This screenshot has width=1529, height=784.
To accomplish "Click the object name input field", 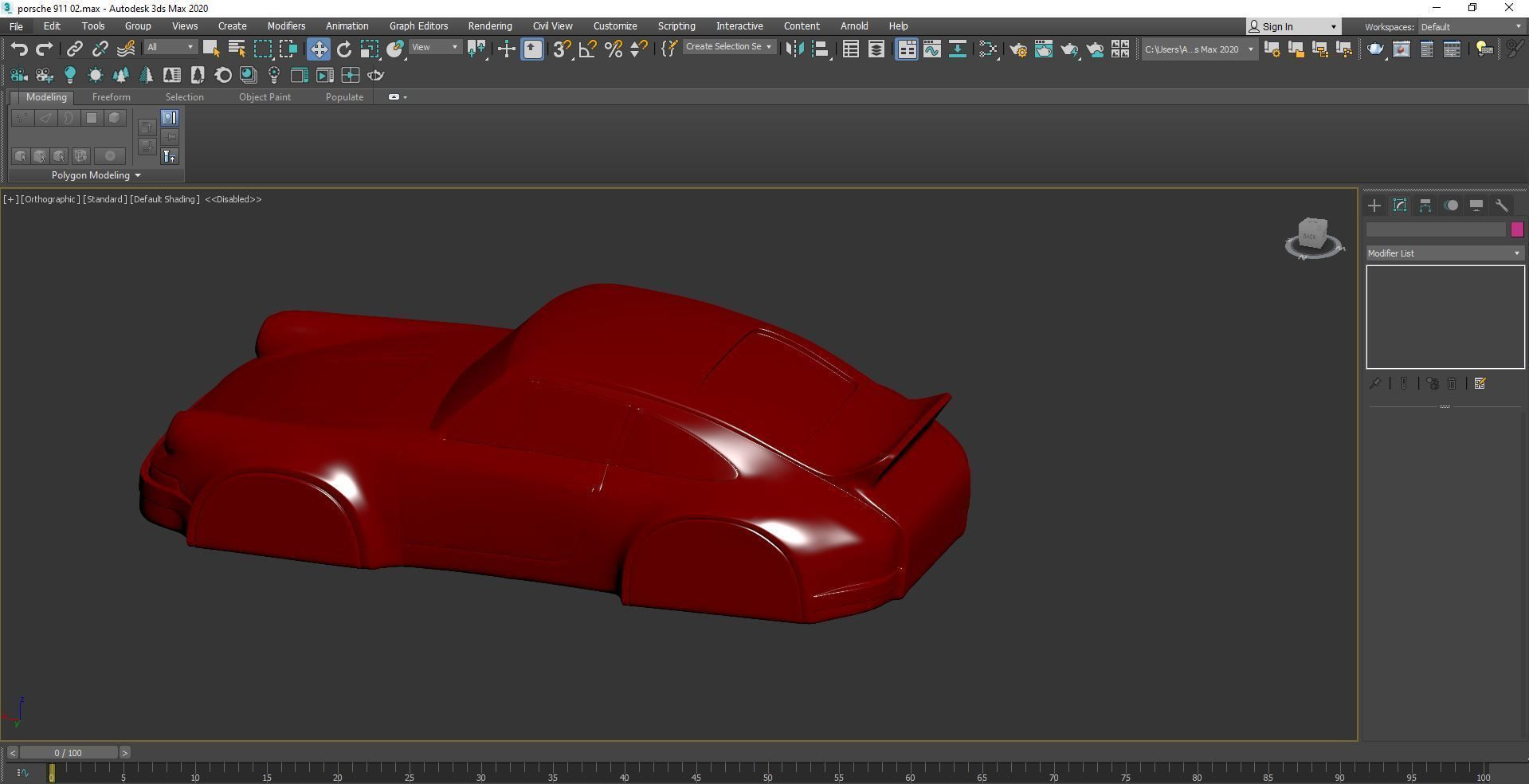I will [x=1436, y=229].
